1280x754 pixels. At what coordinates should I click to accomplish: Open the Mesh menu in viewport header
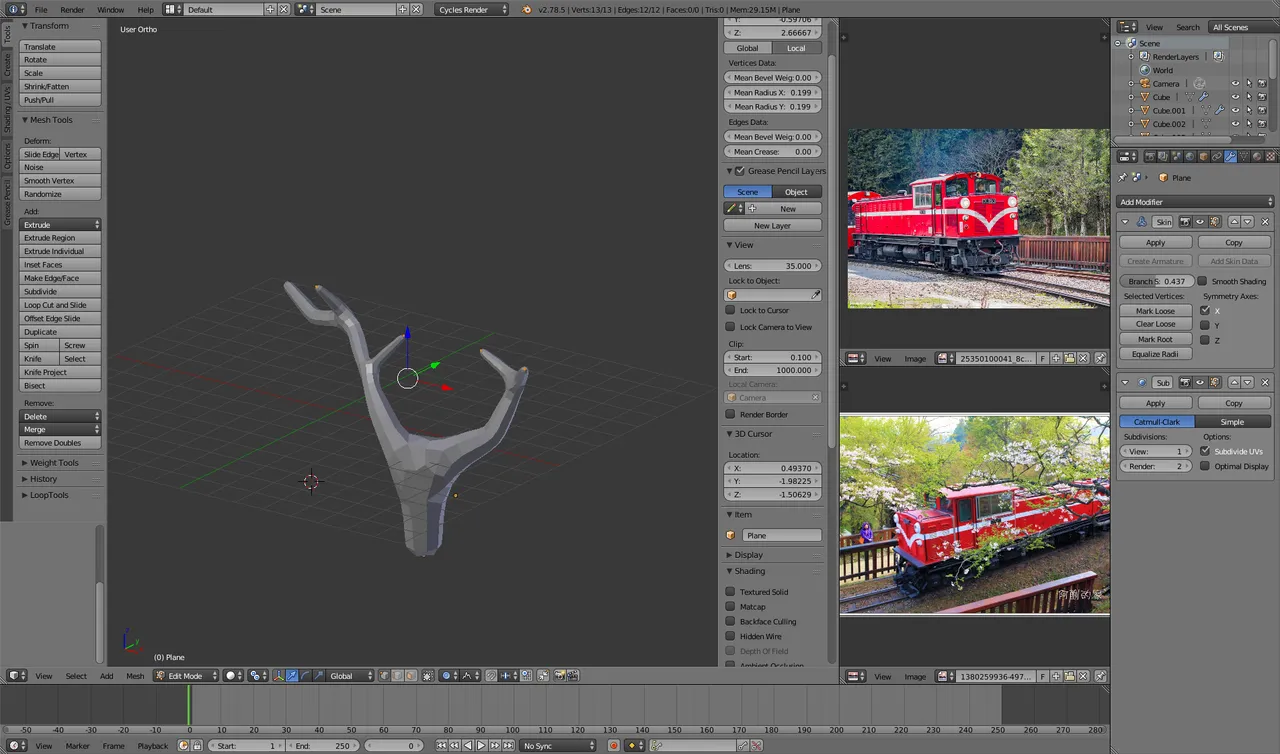click(x=135, y=676)
